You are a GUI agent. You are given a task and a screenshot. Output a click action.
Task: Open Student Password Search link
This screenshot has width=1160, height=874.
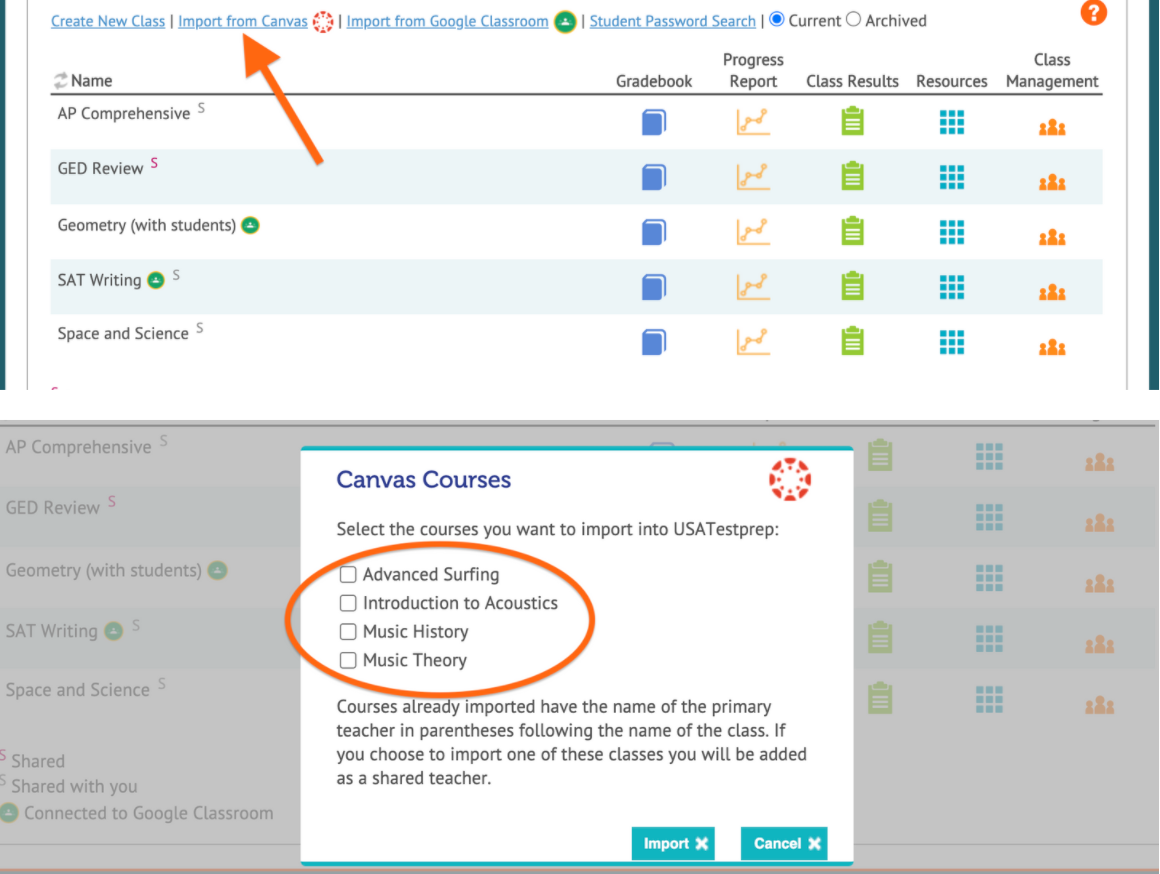[x=672, y=21]
